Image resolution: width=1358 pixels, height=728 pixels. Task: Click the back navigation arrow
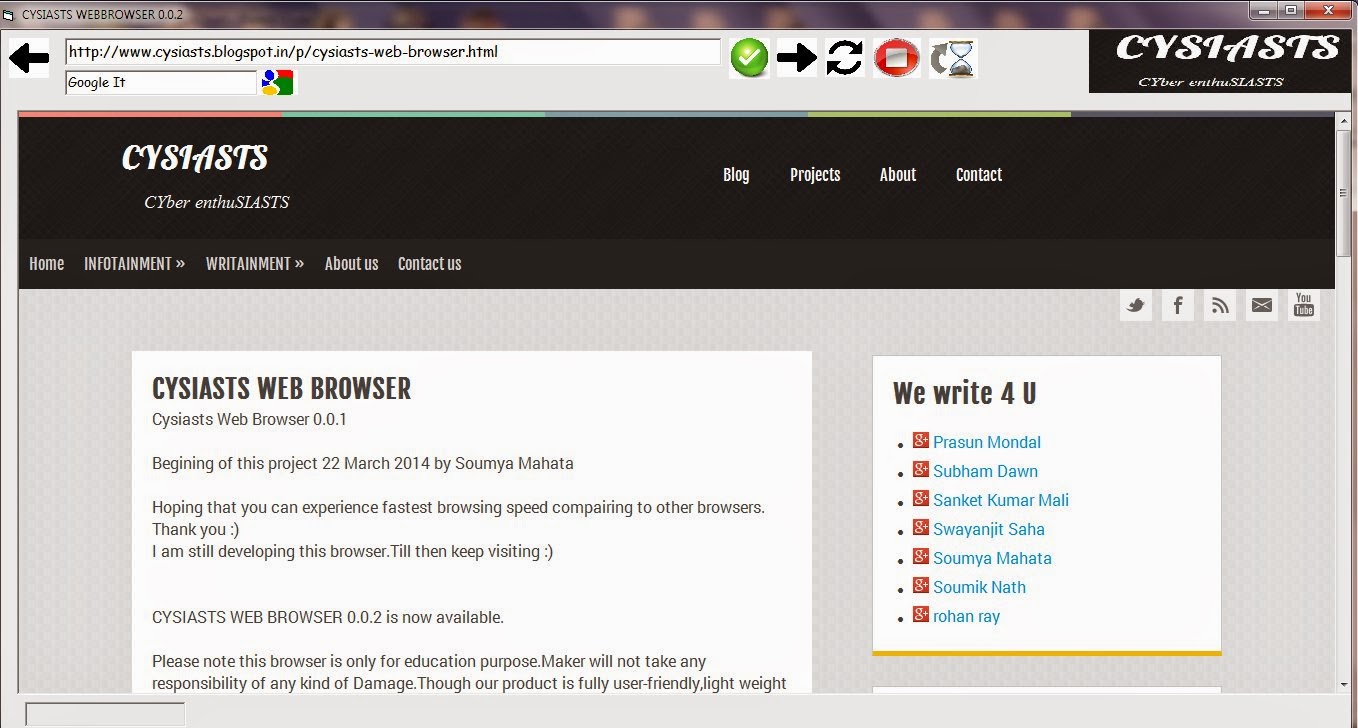pyautogui.click(x=27, y=57)
